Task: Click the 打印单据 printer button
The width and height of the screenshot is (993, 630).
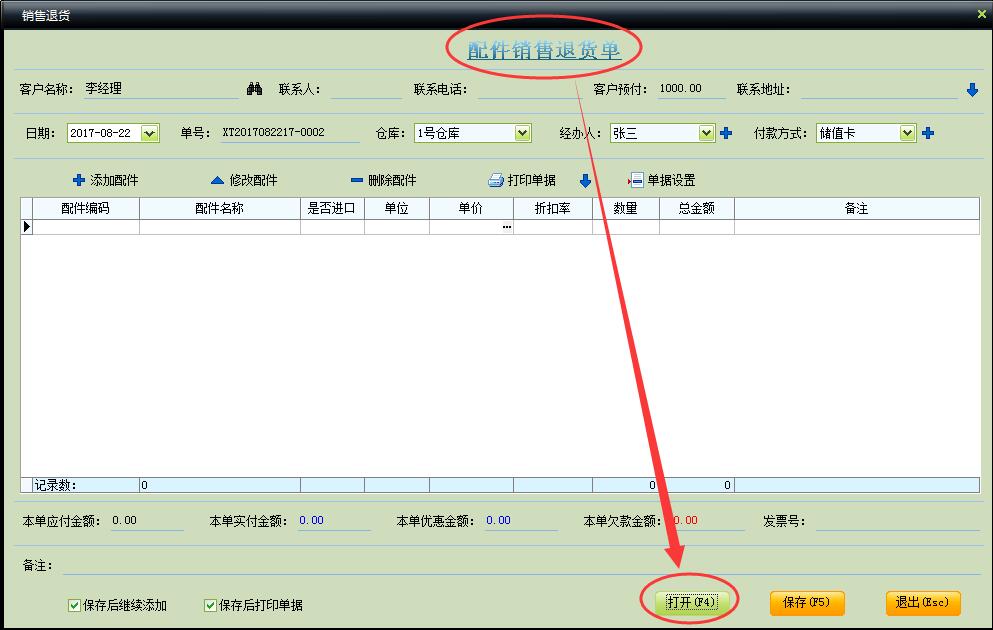Action: 522,180
